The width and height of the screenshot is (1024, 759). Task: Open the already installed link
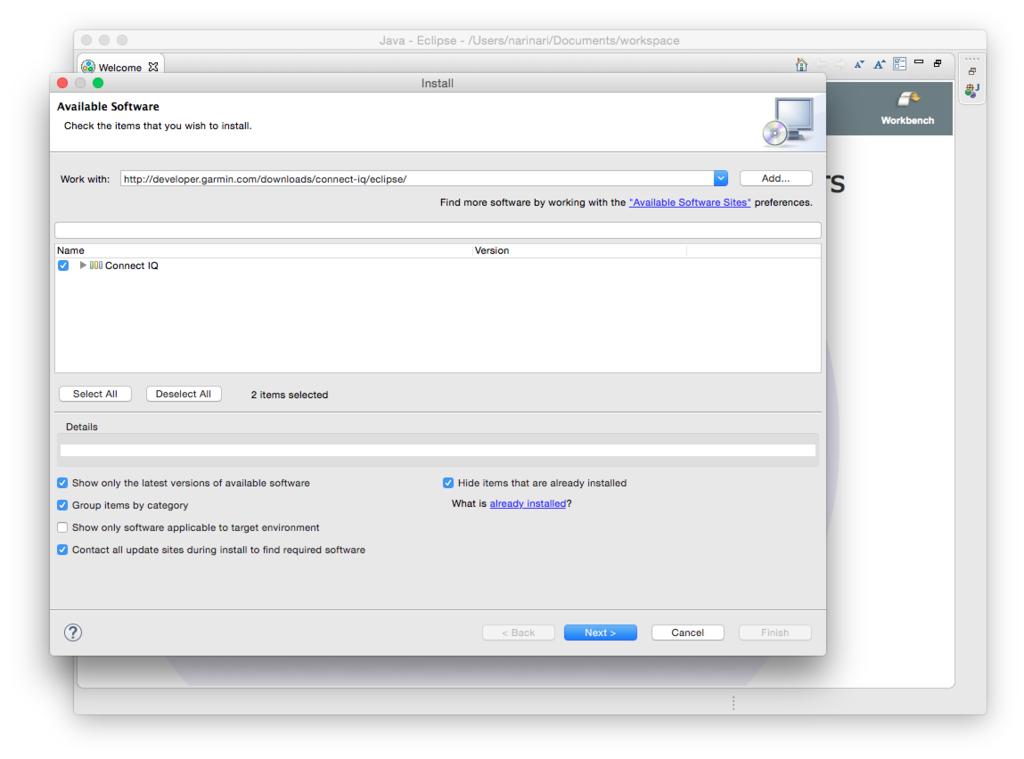pos(528,504)
